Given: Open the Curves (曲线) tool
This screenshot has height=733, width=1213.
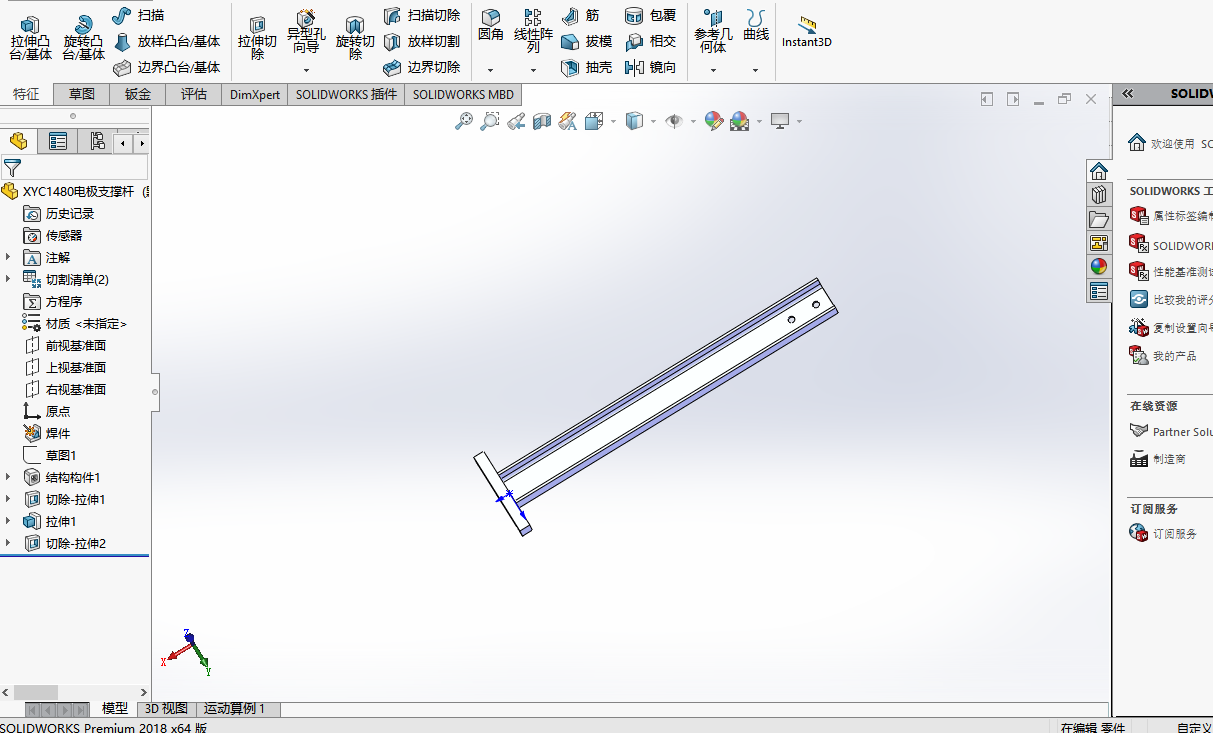Looking at the screenshot, I should (x=756, y=26).
